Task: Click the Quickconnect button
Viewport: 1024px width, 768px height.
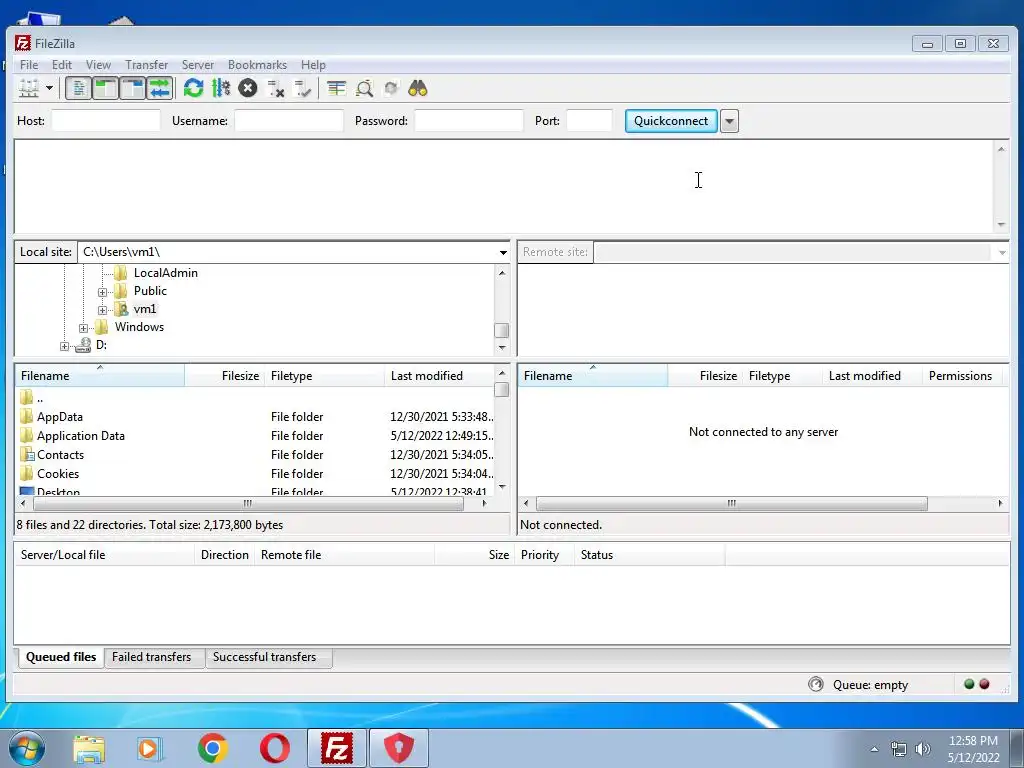Action: pos(671,121)
